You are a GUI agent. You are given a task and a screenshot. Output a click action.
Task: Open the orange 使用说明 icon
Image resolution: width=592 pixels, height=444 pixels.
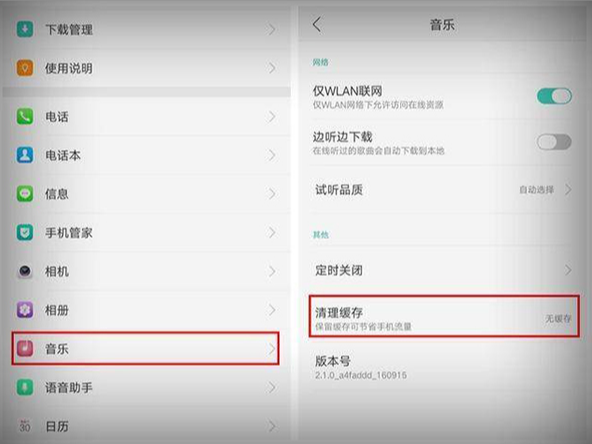(x=25, y=68)
